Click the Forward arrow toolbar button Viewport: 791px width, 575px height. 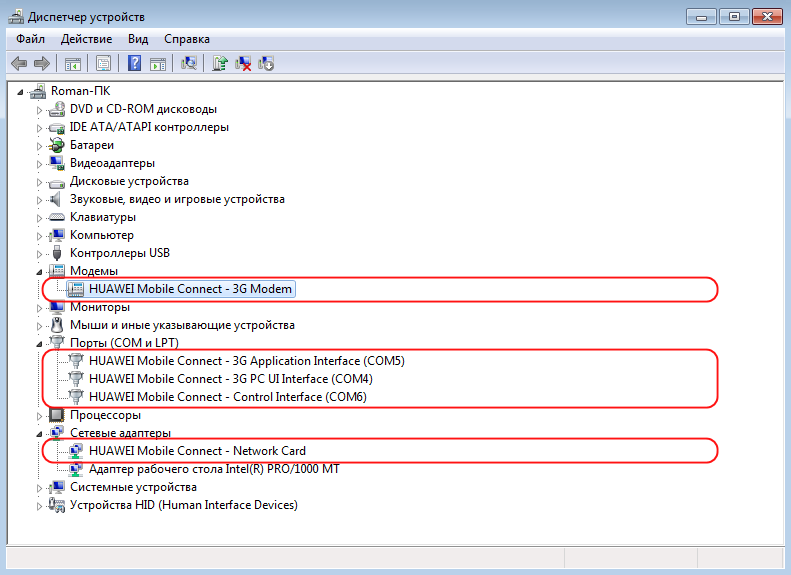click(x=42, y=64)
